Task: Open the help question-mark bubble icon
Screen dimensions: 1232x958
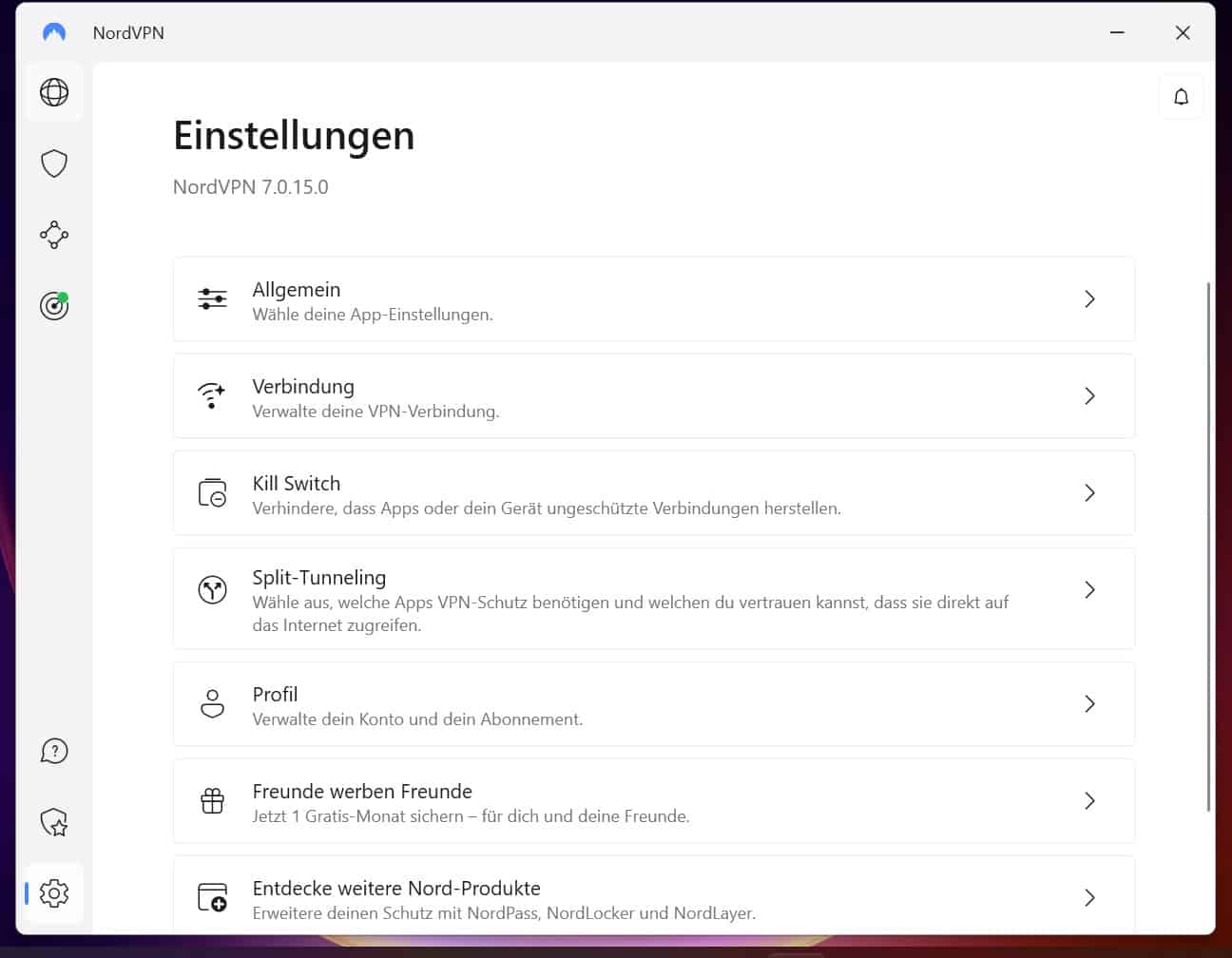Action: click(54, 752)
